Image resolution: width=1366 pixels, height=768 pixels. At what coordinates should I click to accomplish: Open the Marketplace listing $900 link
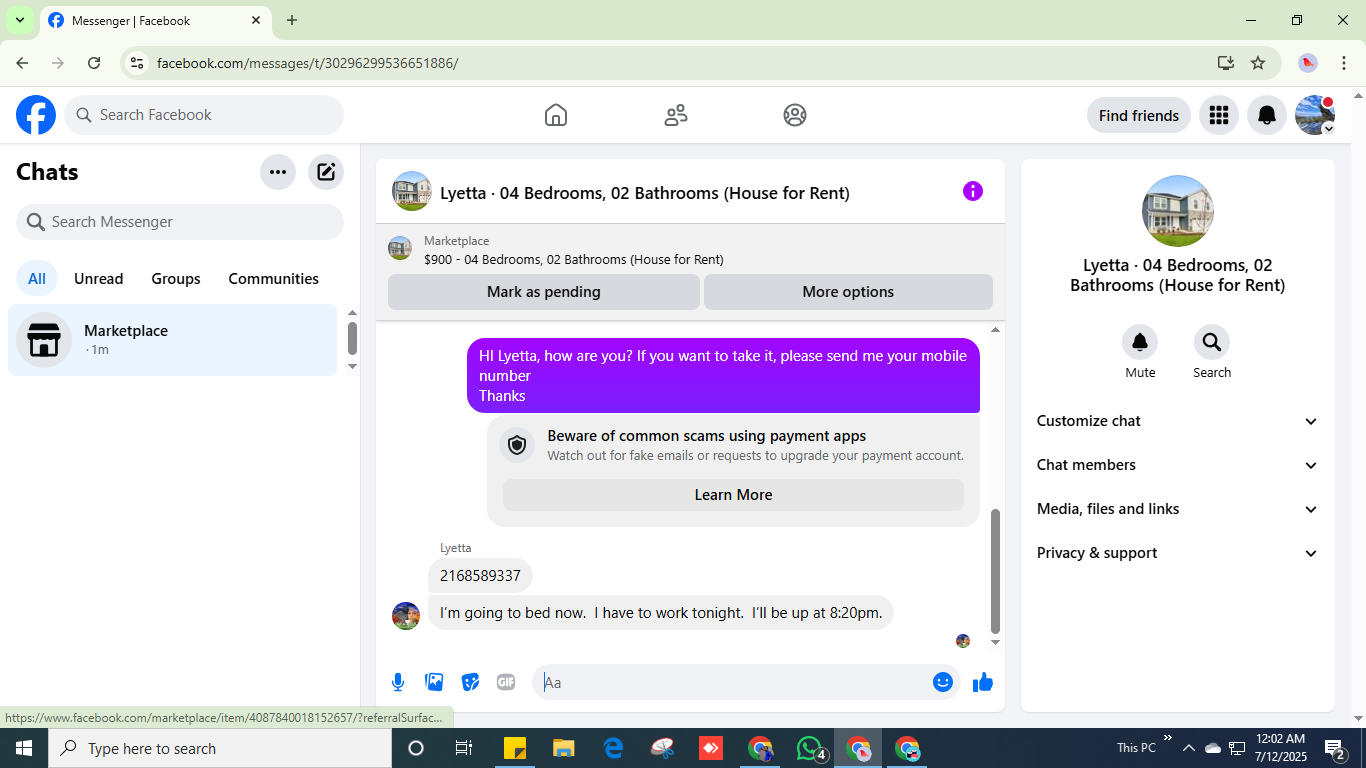coord(574,260)
